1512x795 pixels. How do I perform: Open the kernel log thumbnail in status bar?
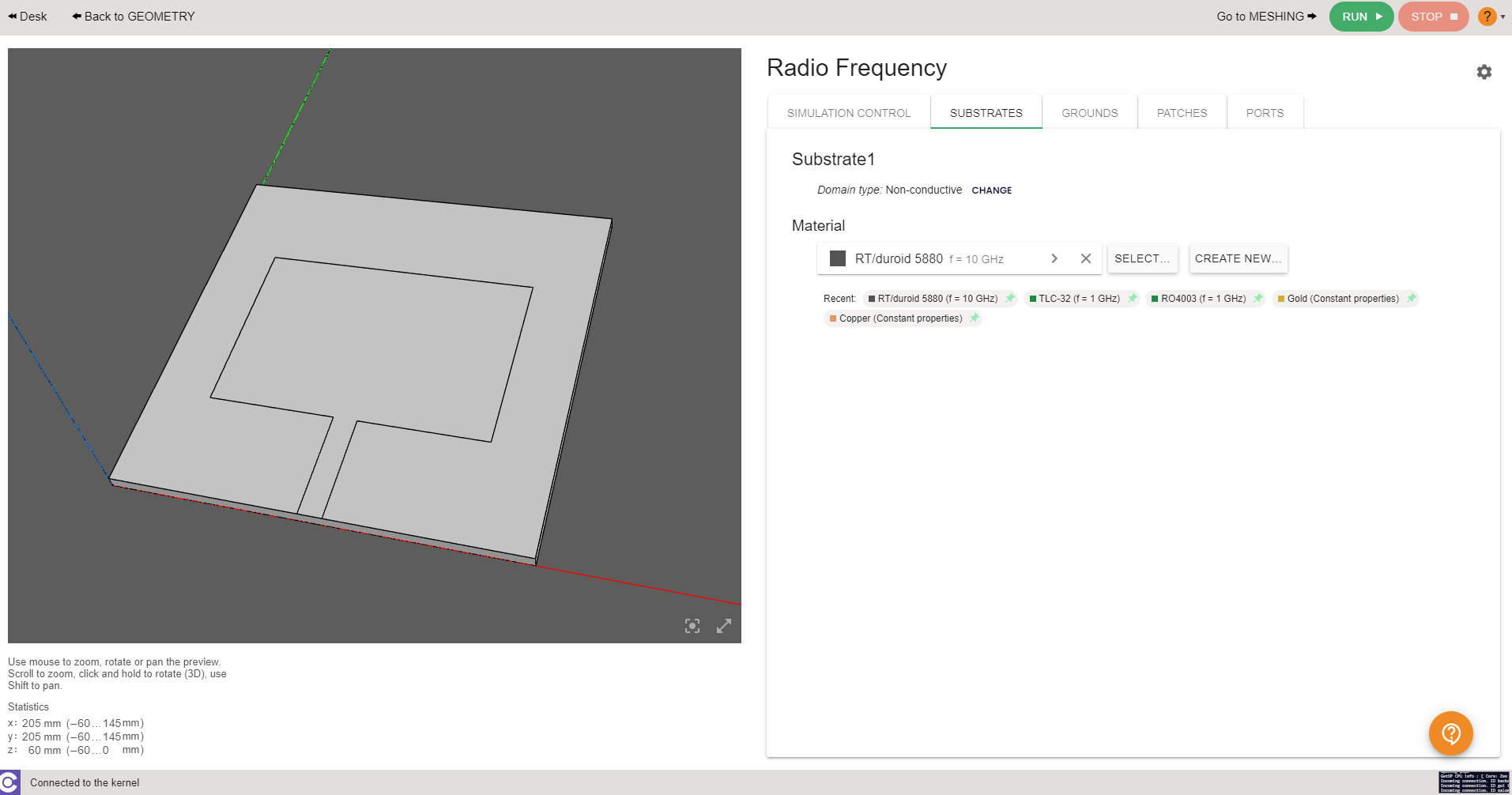point(1473,782)
